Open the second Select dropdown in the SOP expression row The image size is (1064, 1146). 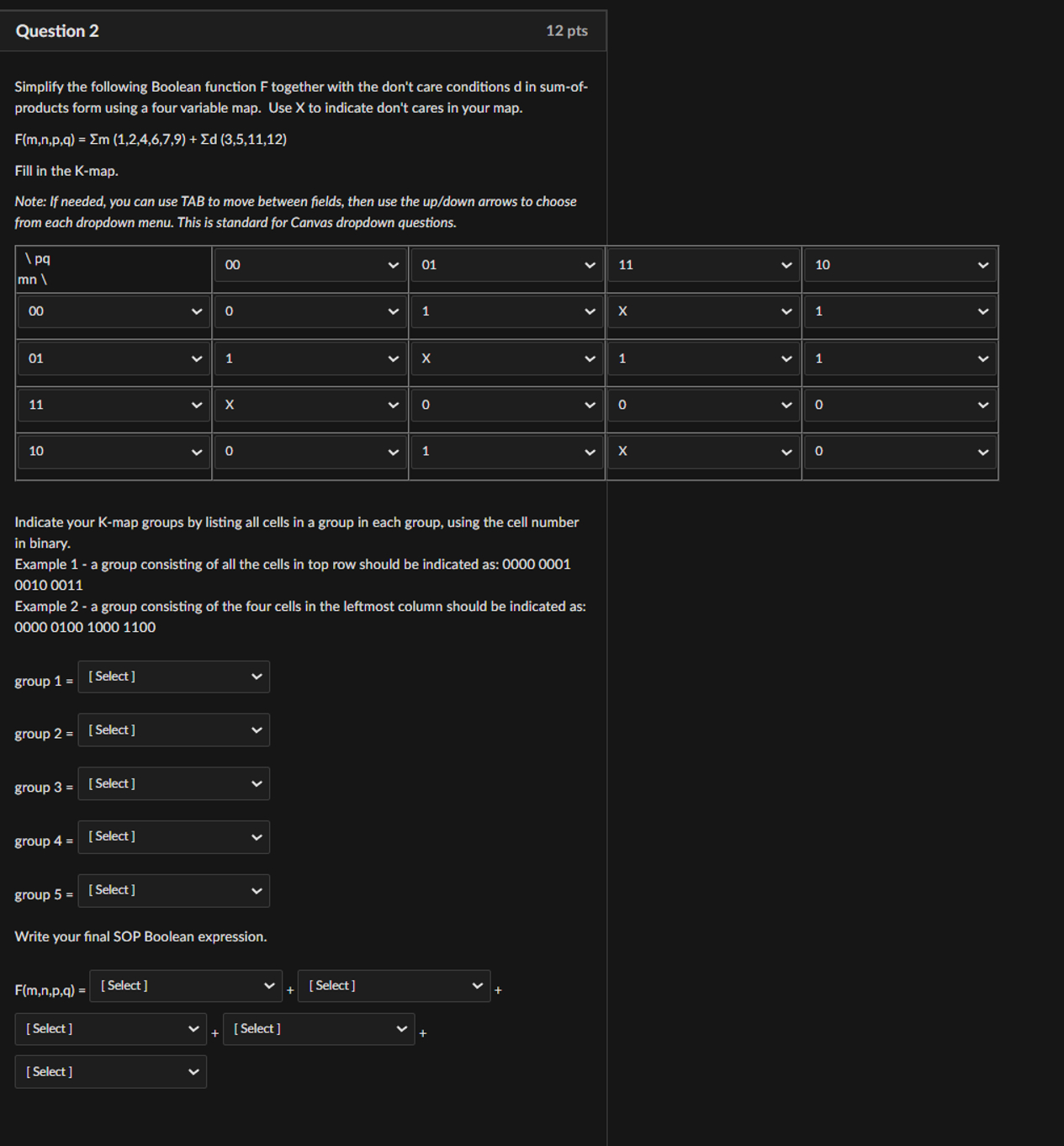[394, 985]
